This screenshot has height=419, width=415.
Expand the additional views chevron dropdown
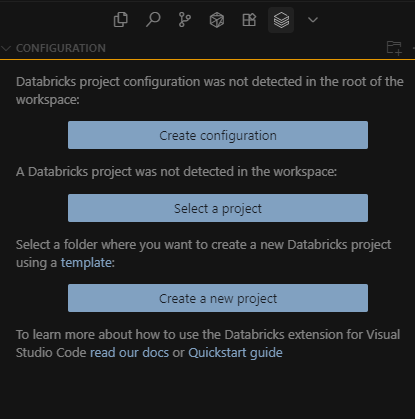tap(313, 20)
